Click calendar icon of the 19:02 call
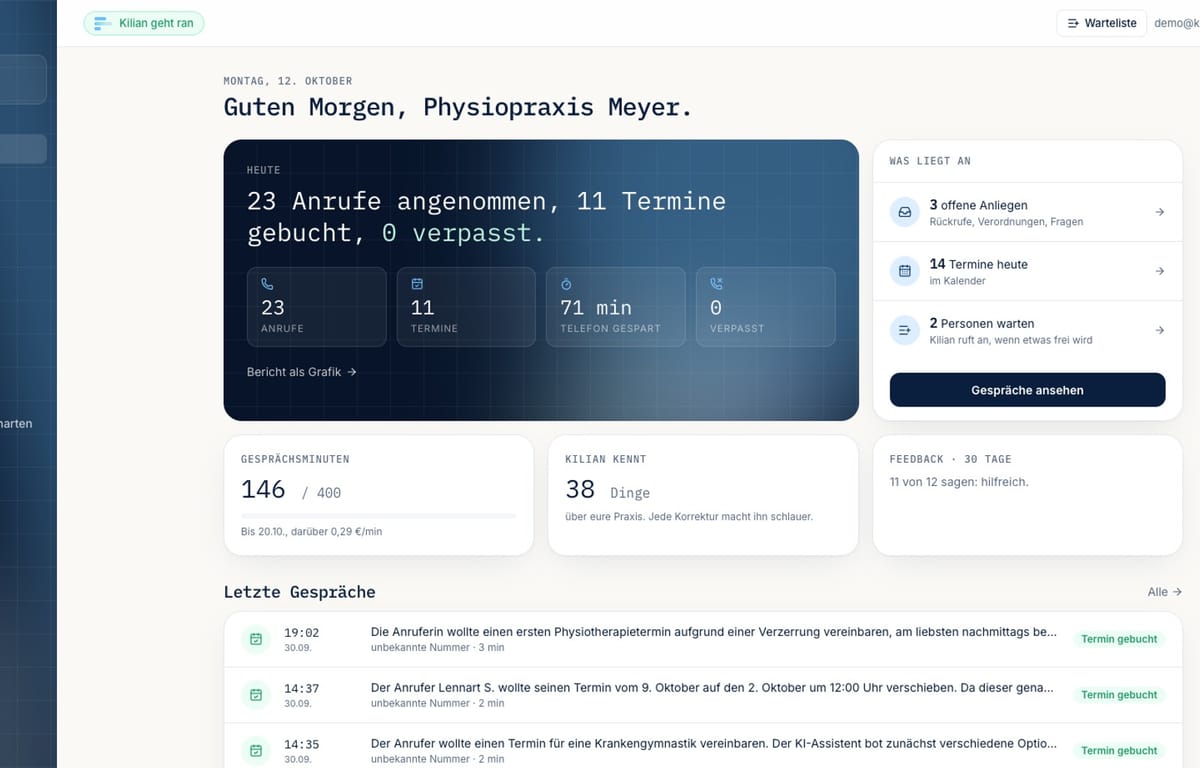This screenshot has height=768, width=1200. (x=256, y=639)
